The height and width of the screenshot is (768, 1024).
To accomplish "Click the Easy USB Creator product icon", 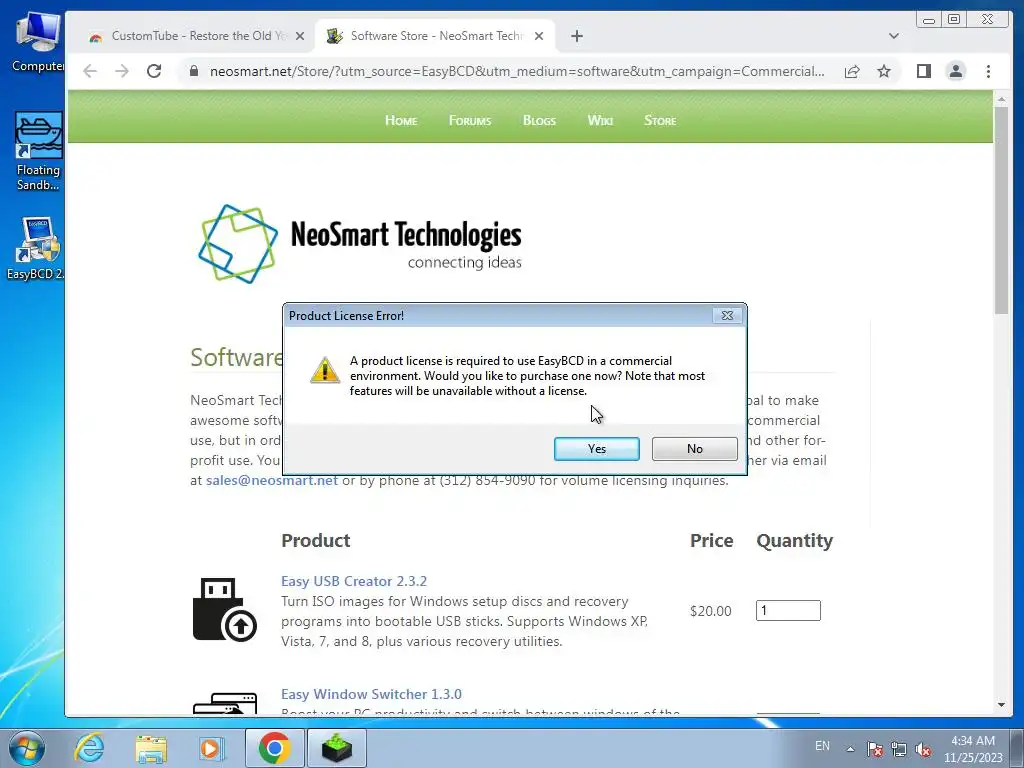I will [x=225, y=609].
